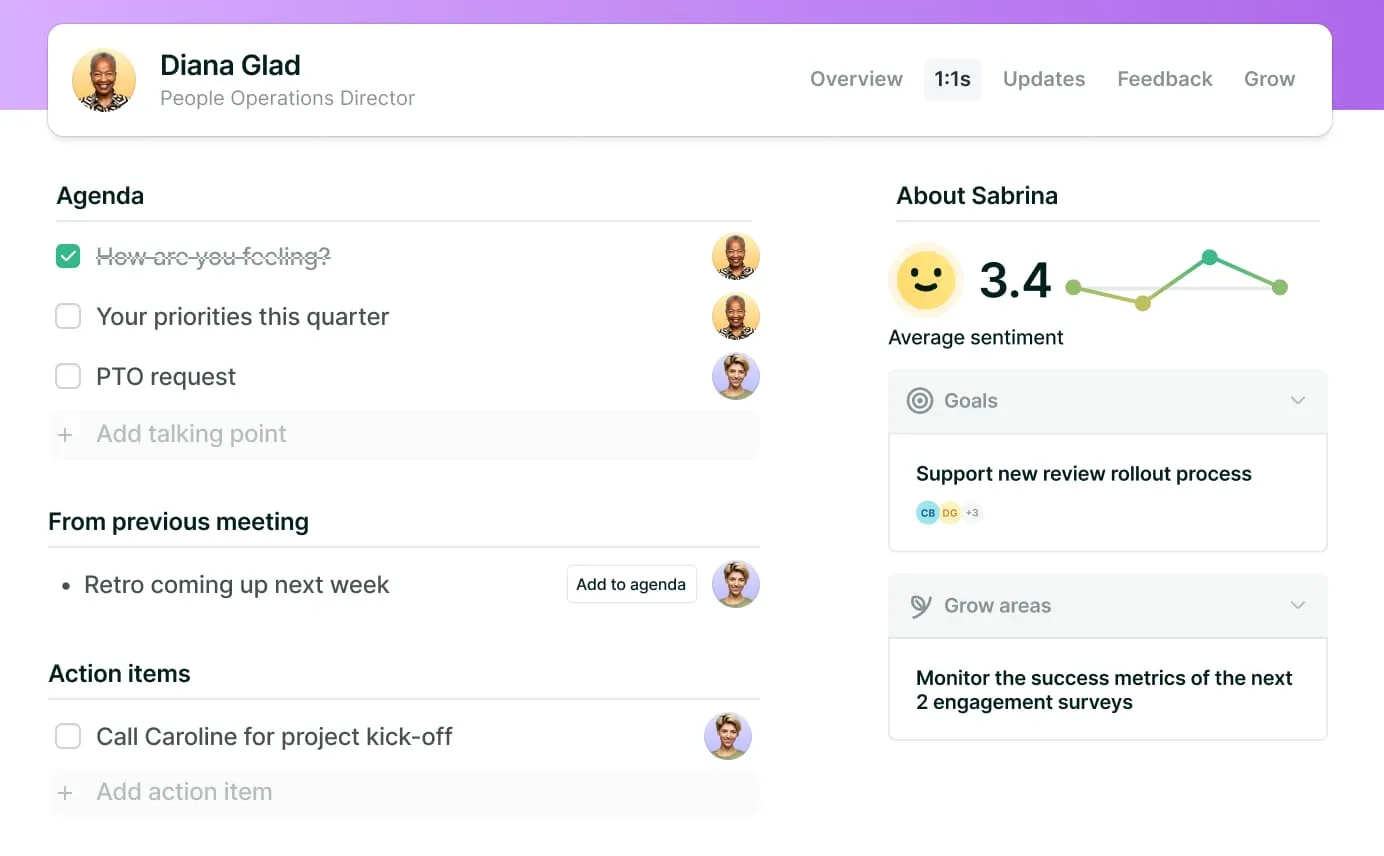Click the CB member badge under goal
This screenshot has height=856, width=1384.
(927, 513)
